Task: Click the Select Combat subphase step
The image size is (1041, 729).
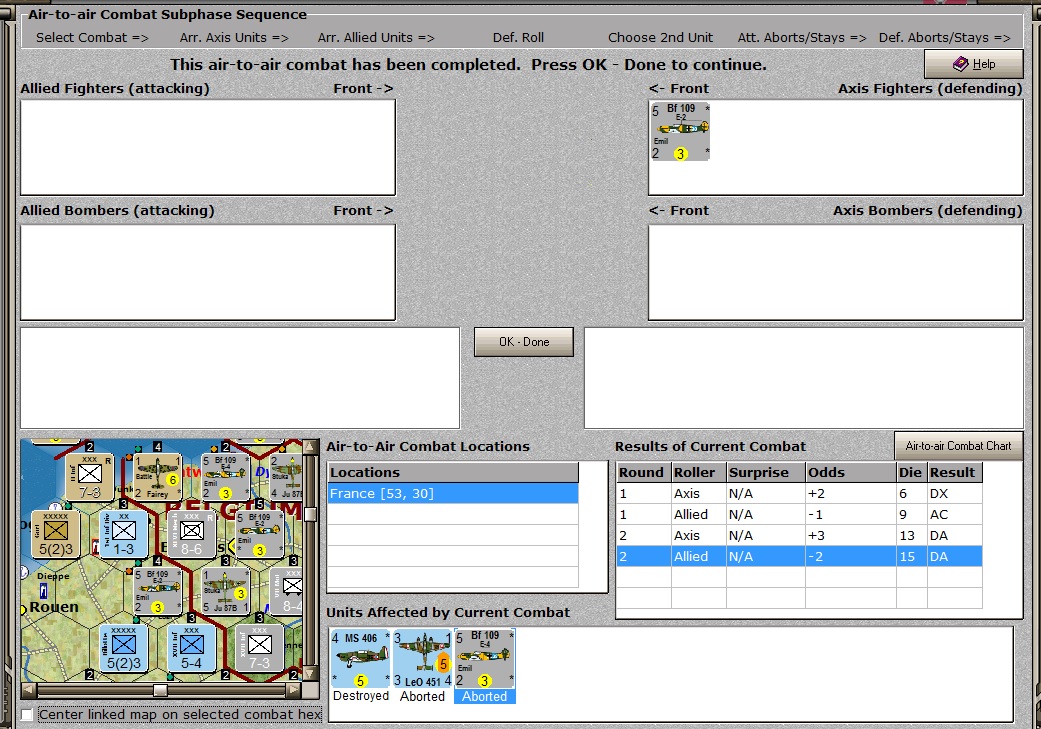Action: (x=92, y=38)
